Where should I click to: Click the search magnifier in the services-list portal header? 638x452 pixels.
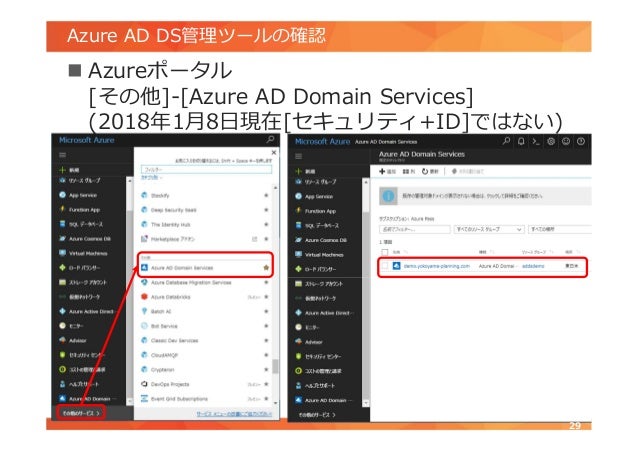(x=270, y=140)
